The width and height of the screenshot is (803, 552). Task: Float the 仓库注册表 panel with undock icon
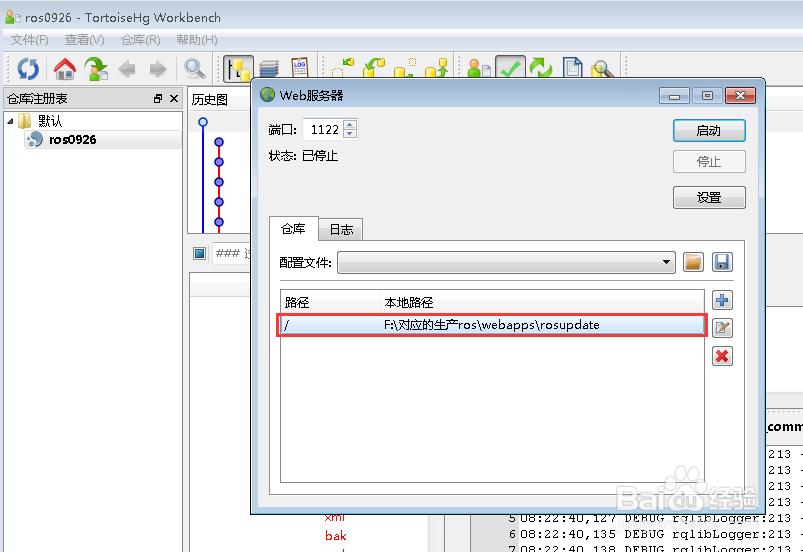[158, 98]
